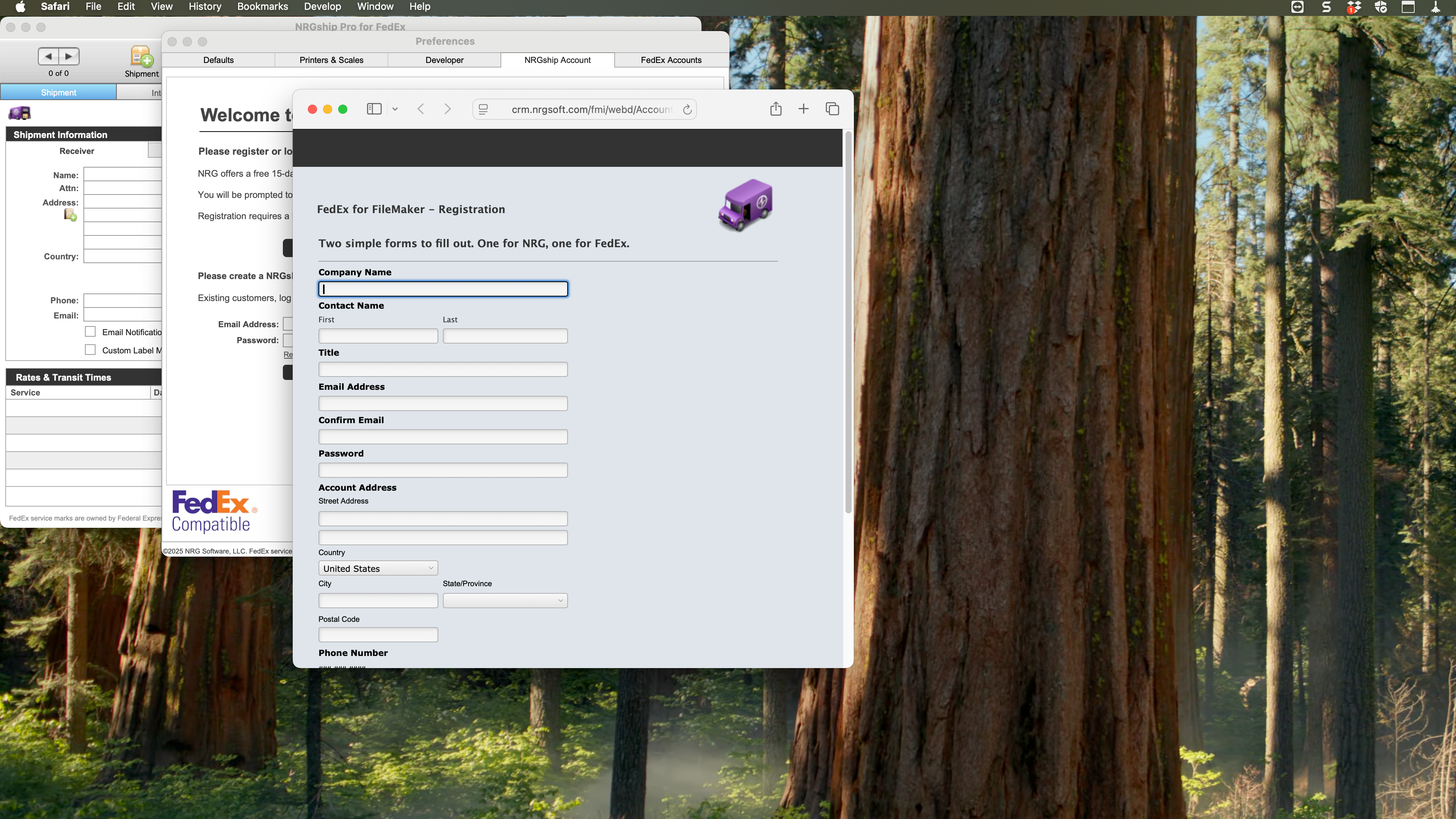This screenshot has height=819, width=1456.
Task: Click the Receiver Country field in NRGship
Action: [x=122, y=256]
